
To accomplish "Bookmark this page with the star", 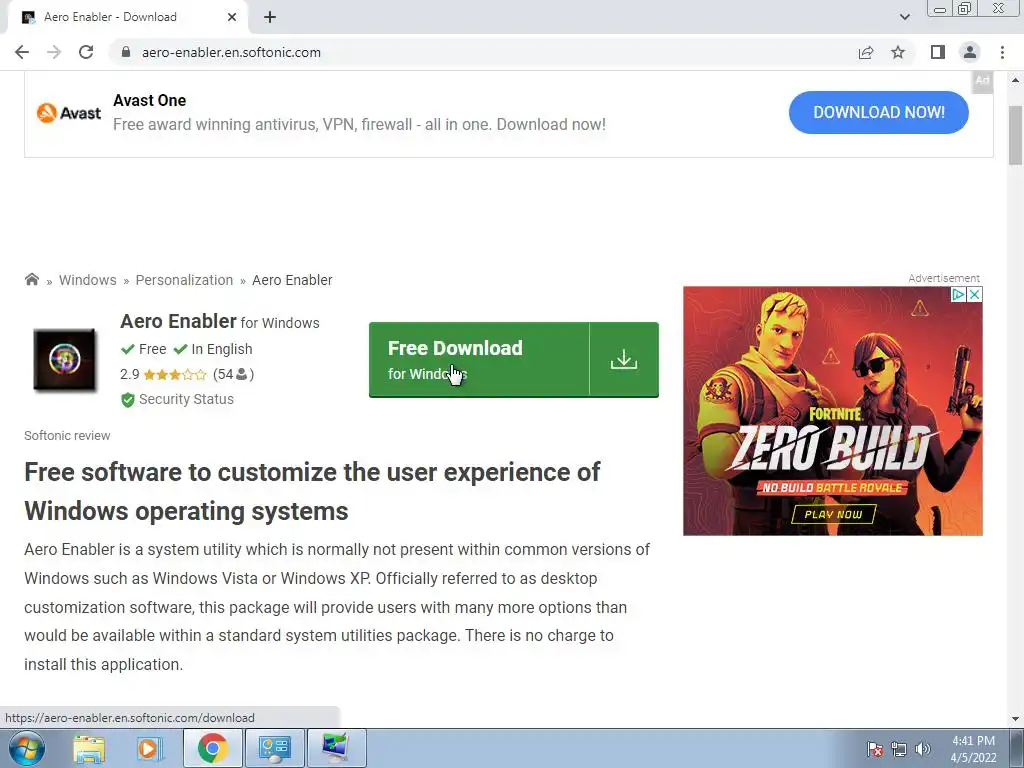I will click(898, 52).
